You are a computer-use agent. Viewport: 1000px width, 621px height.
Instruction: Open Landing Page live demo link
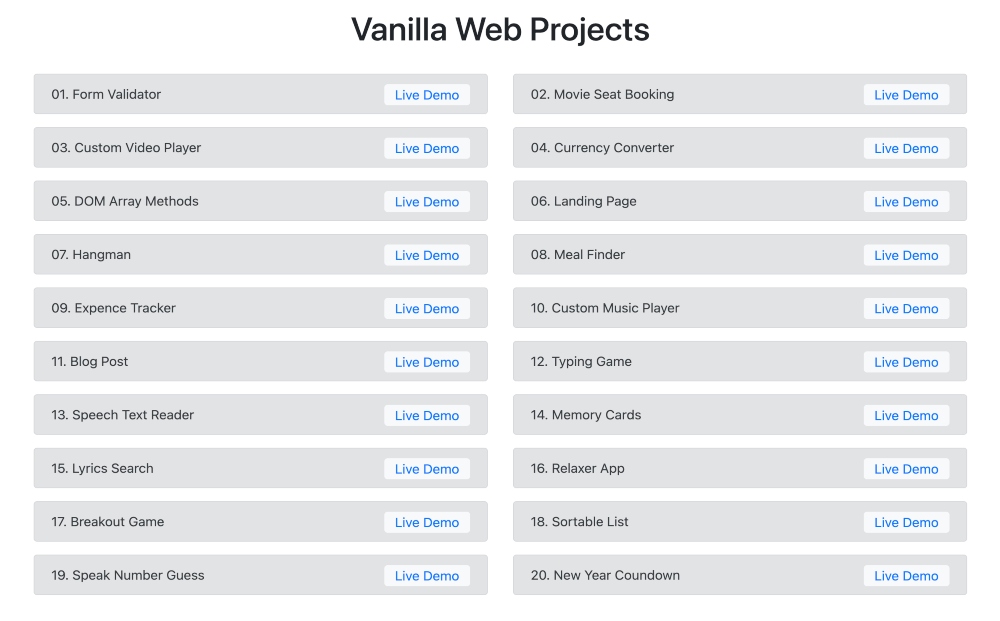[x=906, y=202]
